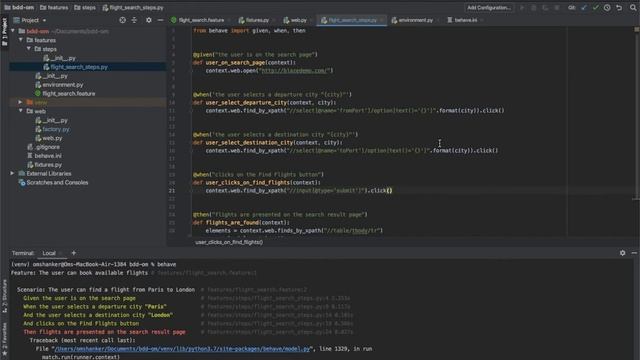This screenshot has height=360, width=640.
Task: Open the Project view dropdown
Action: click(x=30, y=20)
